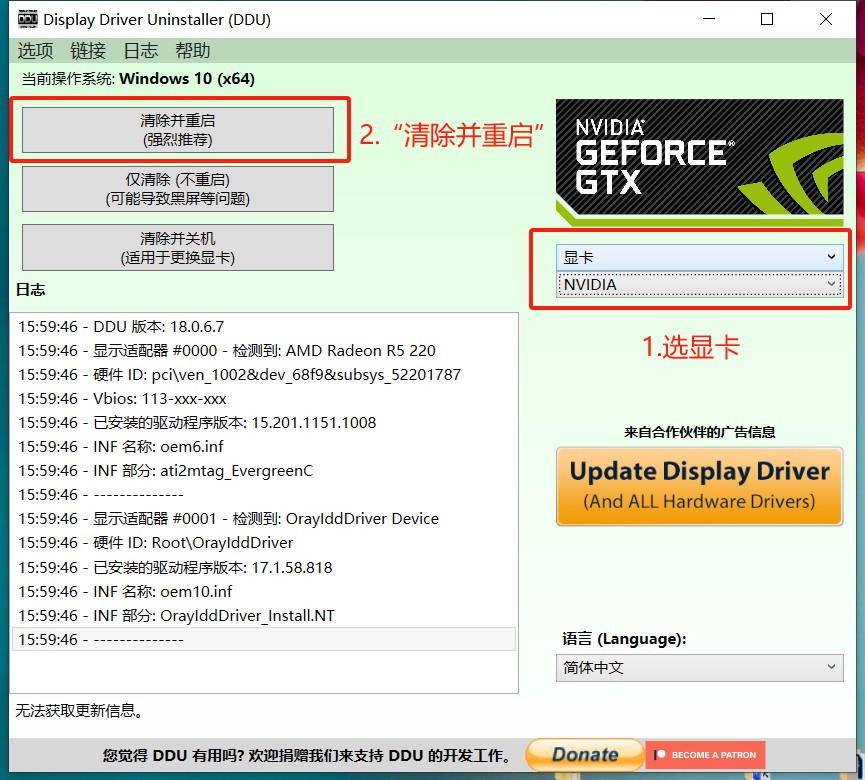The image size is (865, 780).
Task: Select the AMD Radeon R5 220 log entry
Action: coord(227,351)
